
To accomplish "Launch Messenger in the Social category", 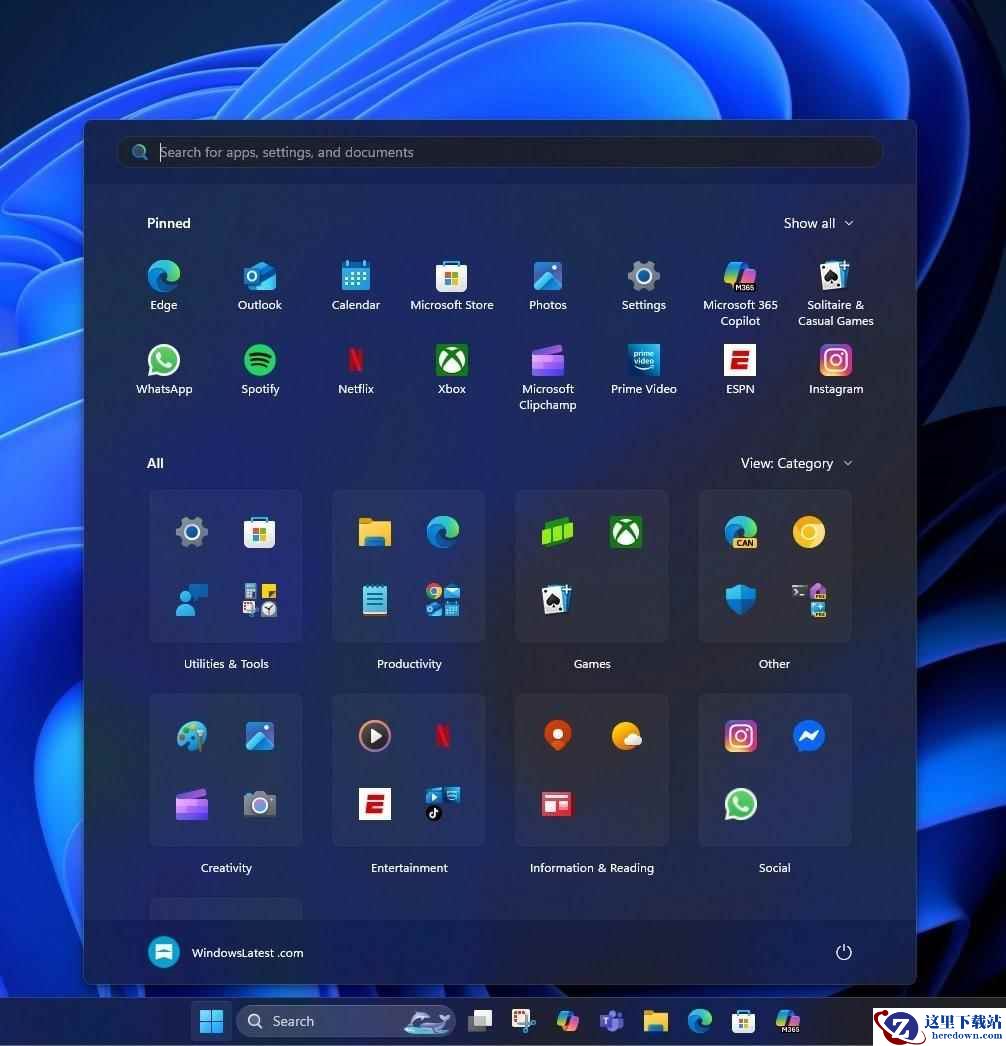I will 809,736.
